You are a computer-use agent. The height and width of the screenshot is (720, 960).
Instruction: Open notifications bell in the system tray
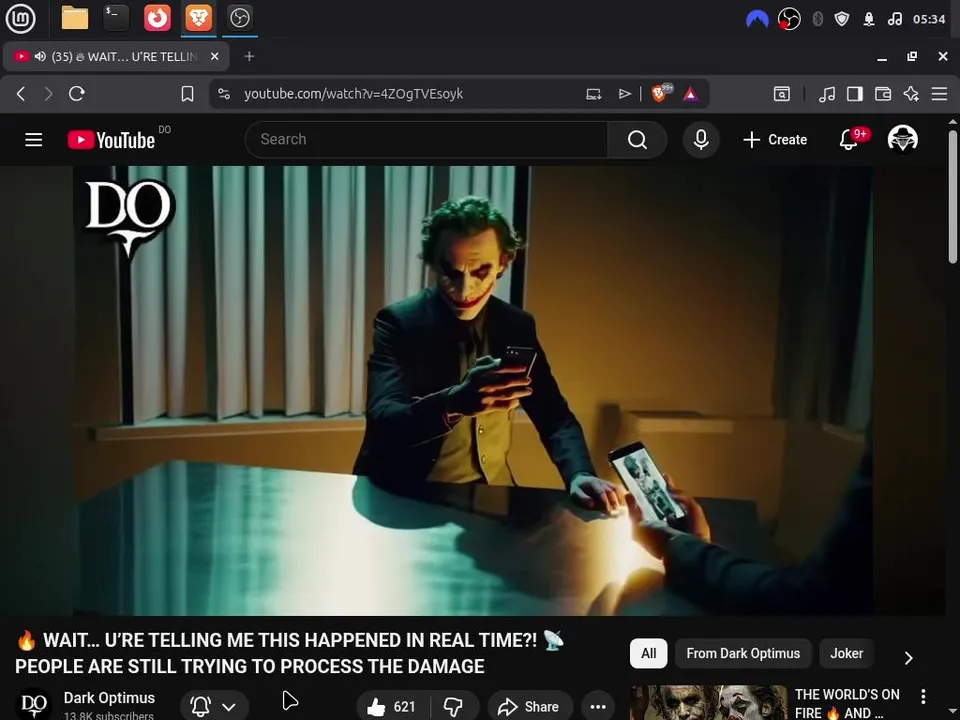tap(869, 19)
